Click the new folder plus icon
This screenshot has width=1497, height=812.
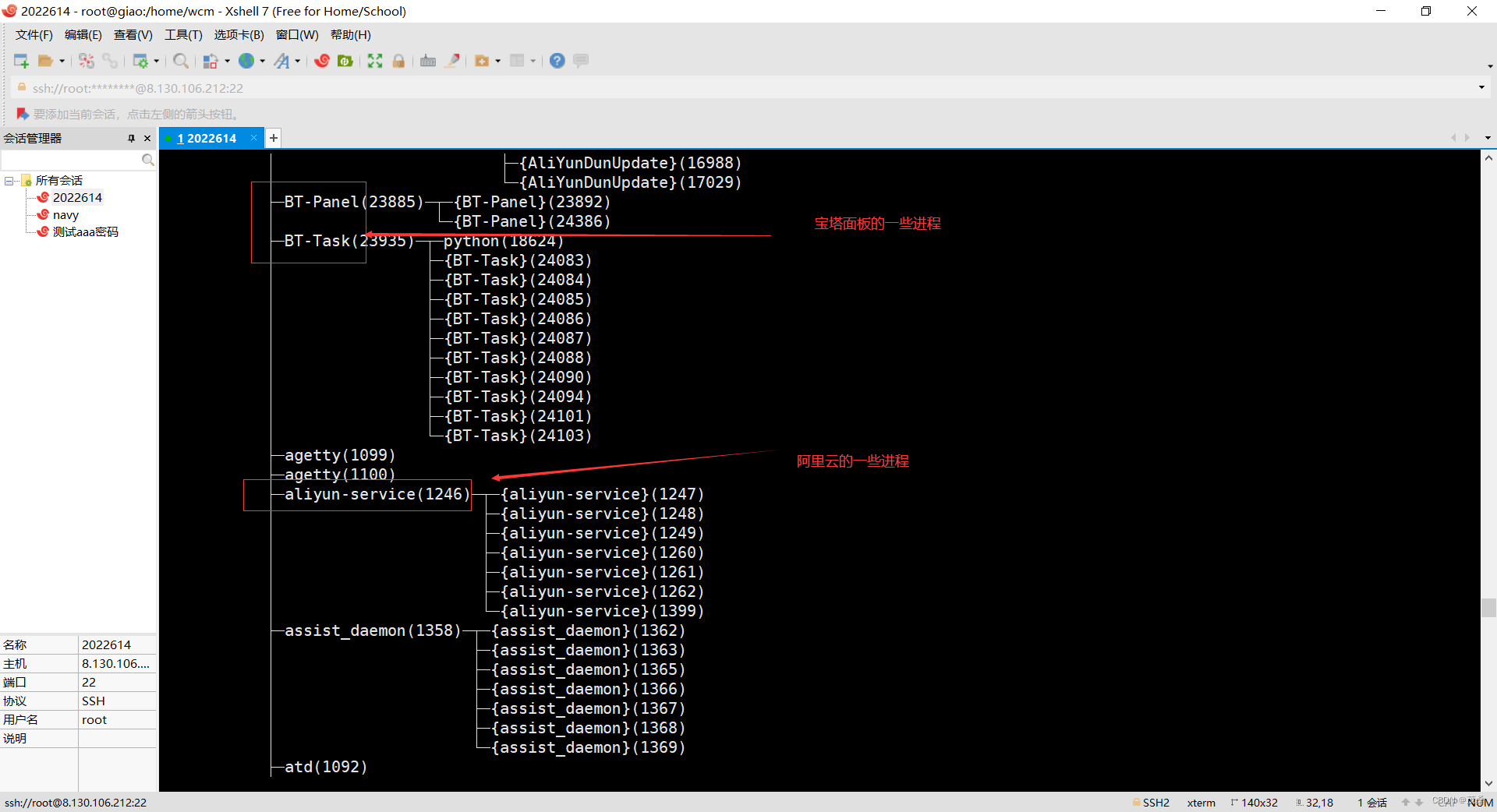[482, 61]
